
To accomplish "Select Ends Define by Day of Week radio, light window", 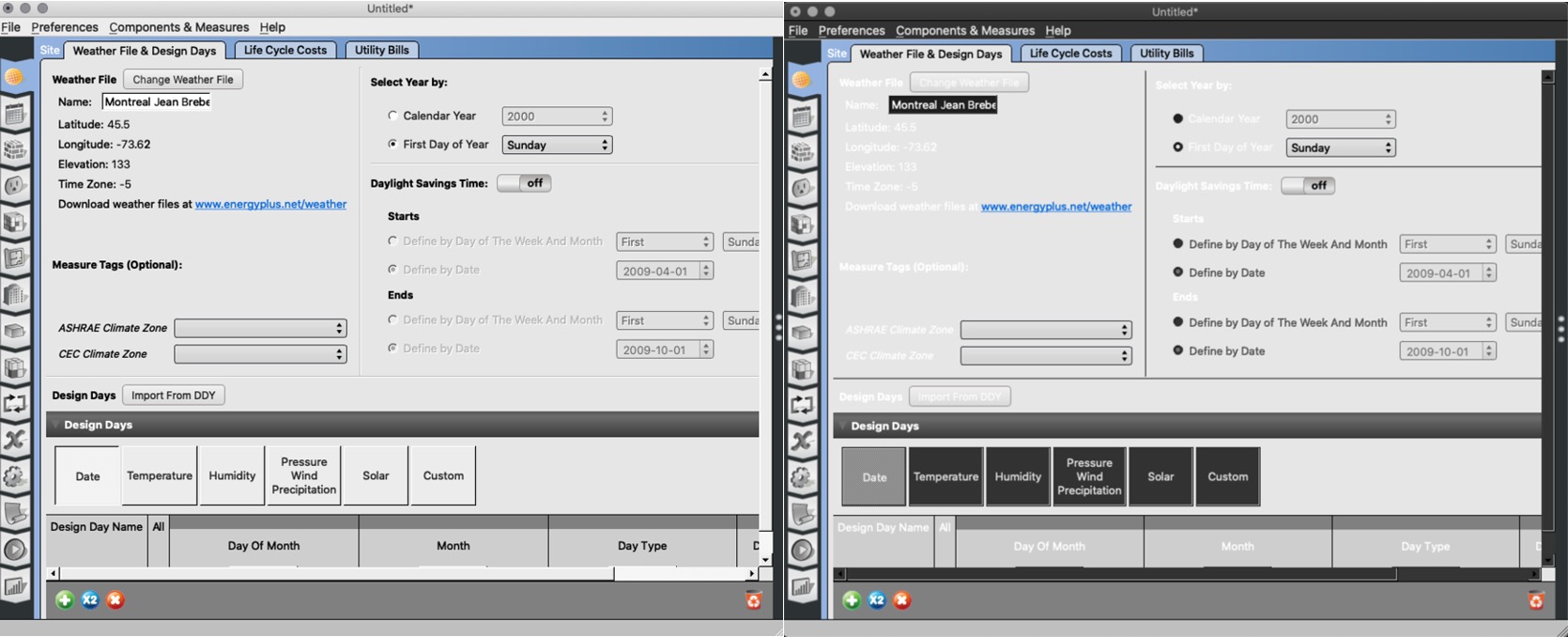I will point(392,319).
